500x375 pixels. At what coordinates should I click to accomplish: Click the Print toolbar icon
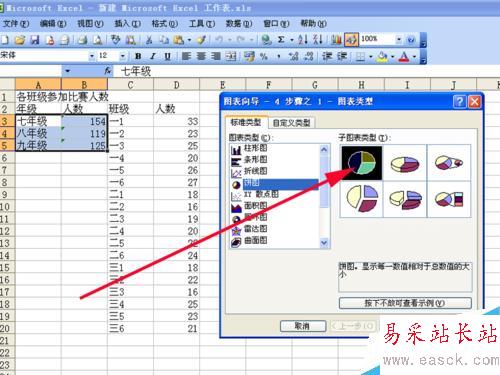click(x=82, y=40)
